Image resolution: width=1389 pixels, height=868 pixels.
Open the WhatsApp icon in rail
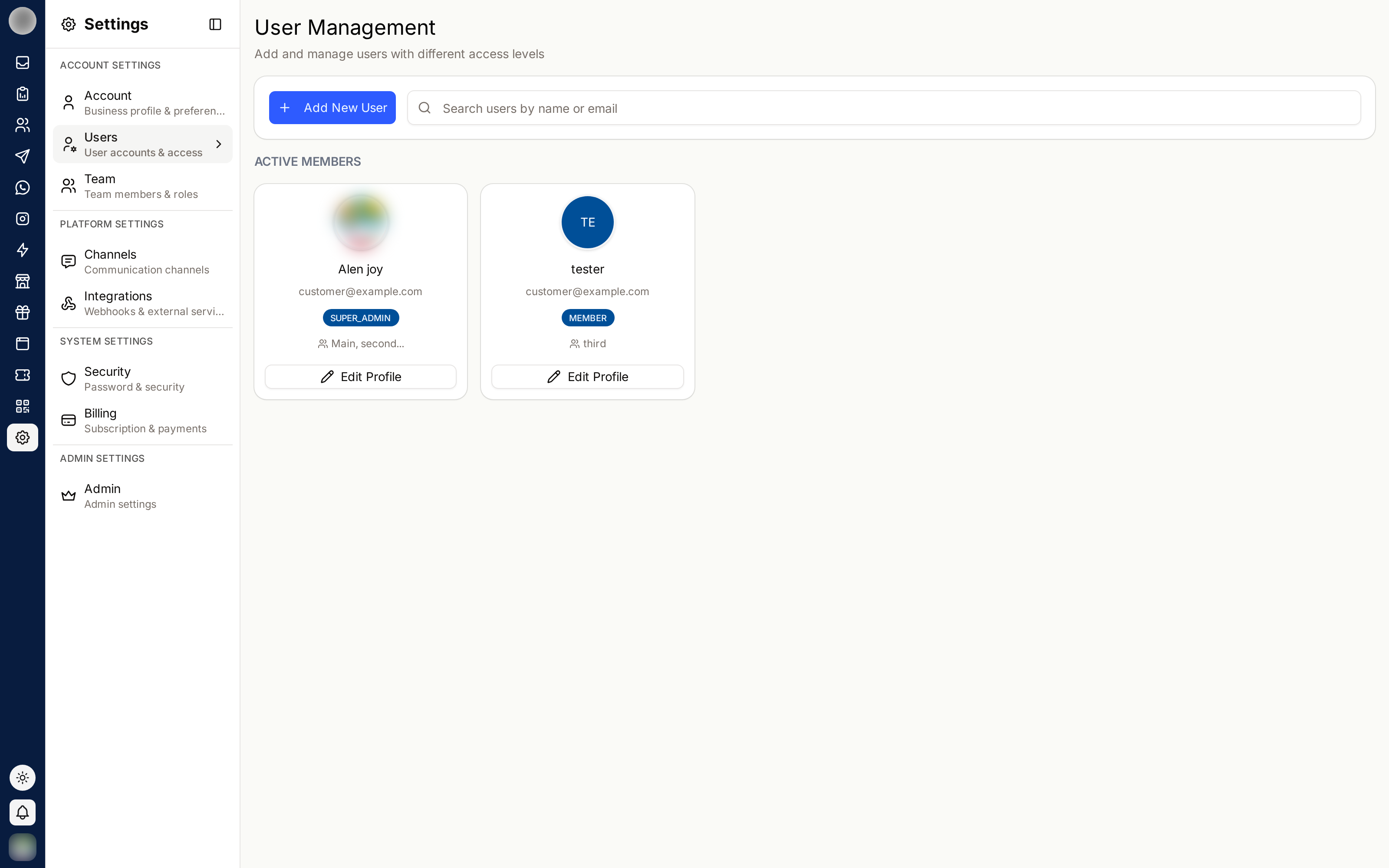click(x=23, y=187)
